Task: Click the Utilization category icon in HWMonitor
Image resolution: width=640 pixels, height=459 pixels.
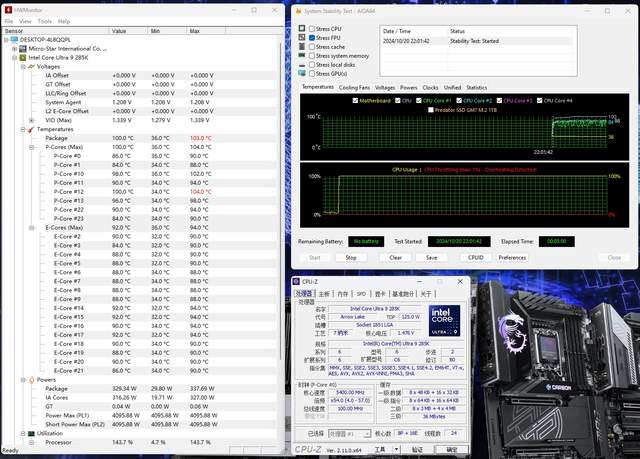Action: click(x=31, y=433)
